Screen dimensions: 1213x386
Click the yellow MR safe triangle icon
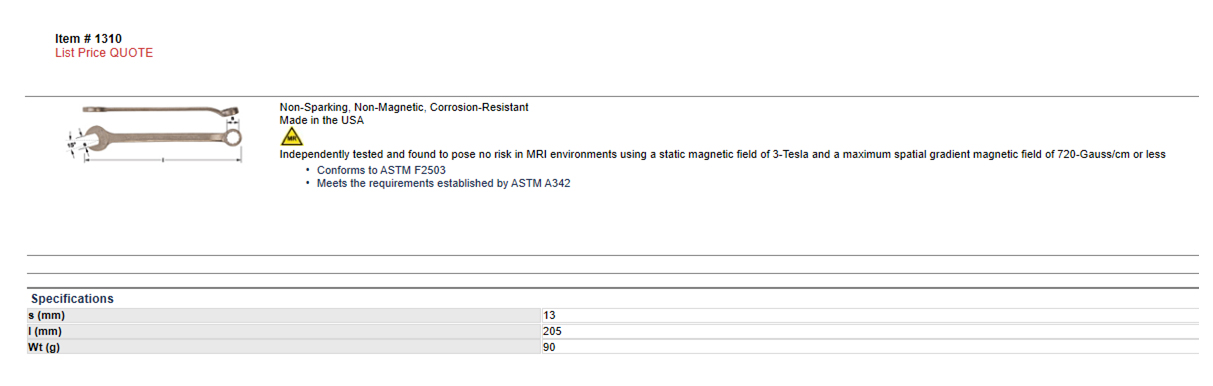click(x=291, y=137)
